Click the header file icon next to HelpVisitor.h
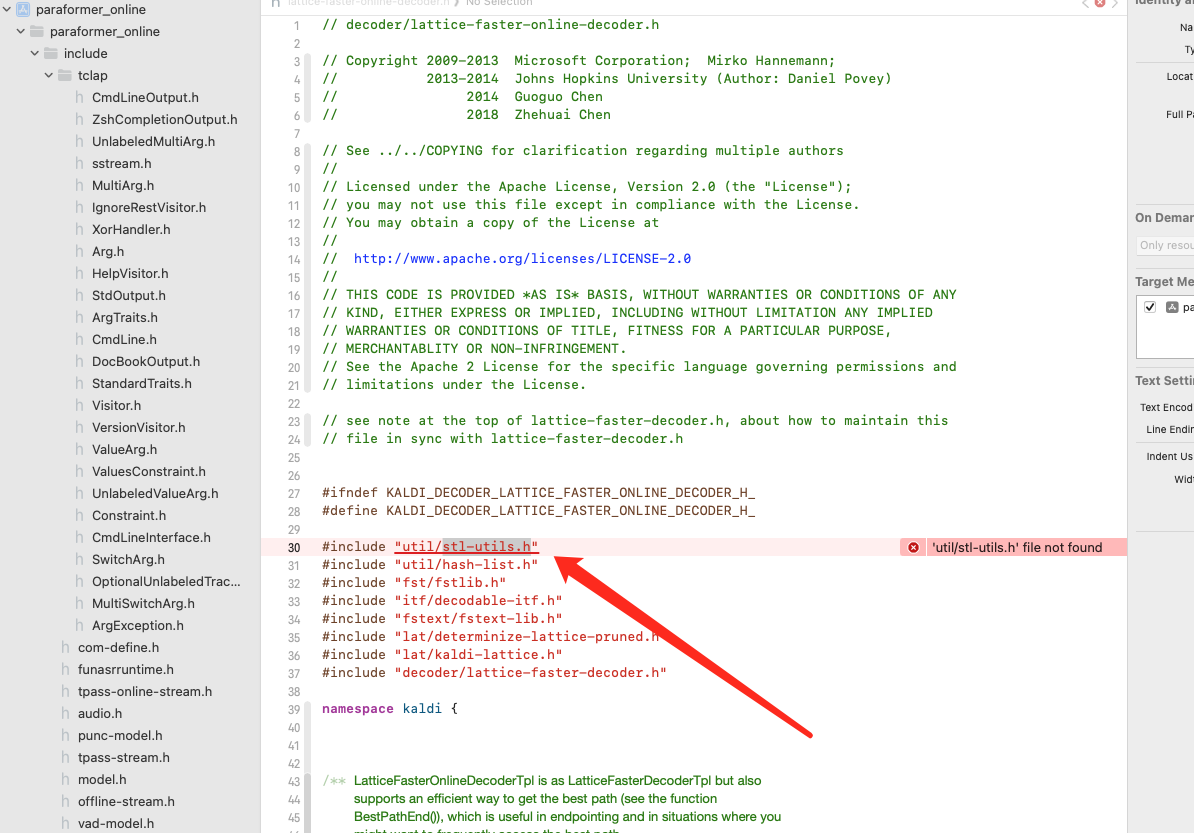The height and width of the screenshot is (833, 1194). coord(79,274)
